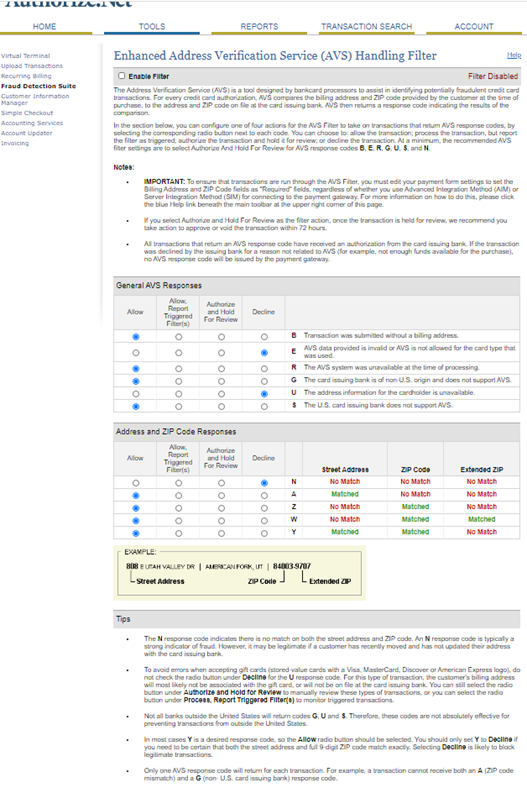Set code U to Allow
This screenshot has width=527, height=788.
136,393
